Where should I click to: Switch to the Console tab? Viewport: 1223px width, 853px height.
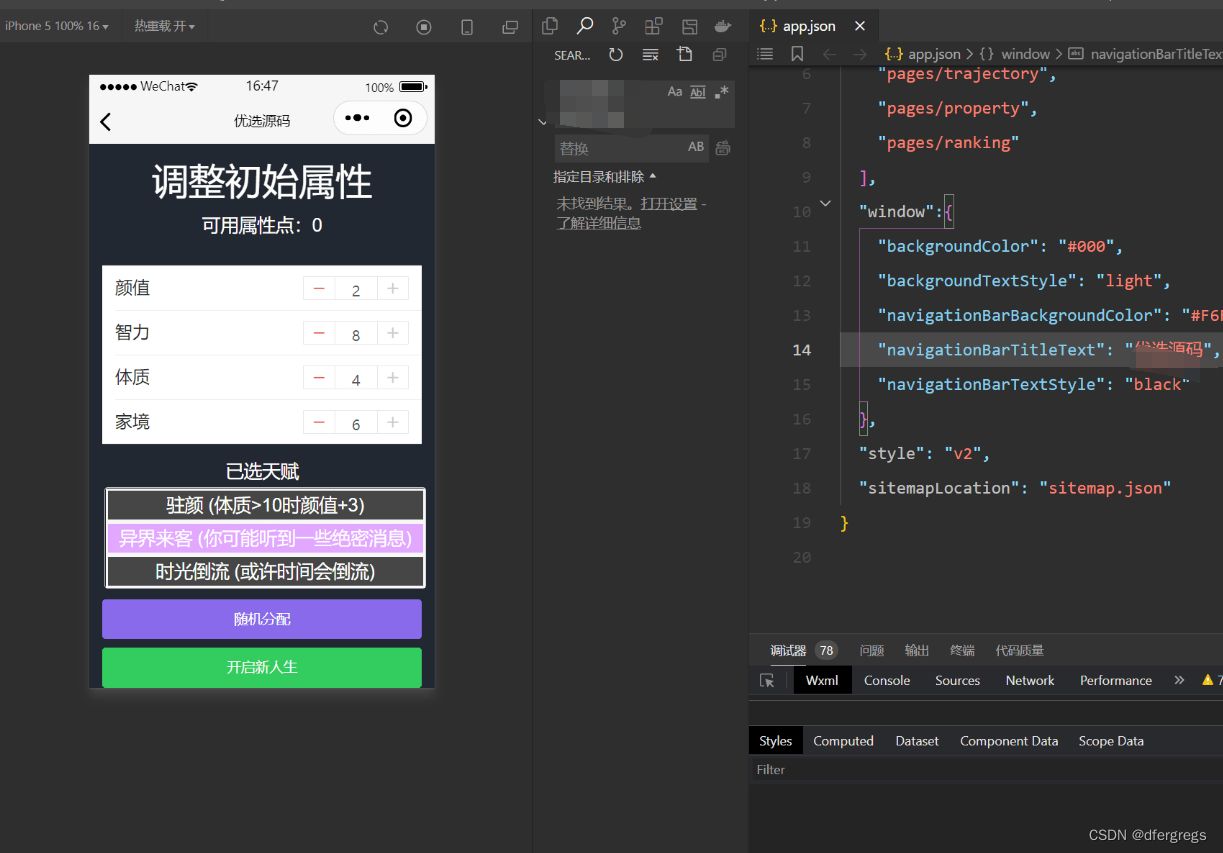[x=886, y=680]
